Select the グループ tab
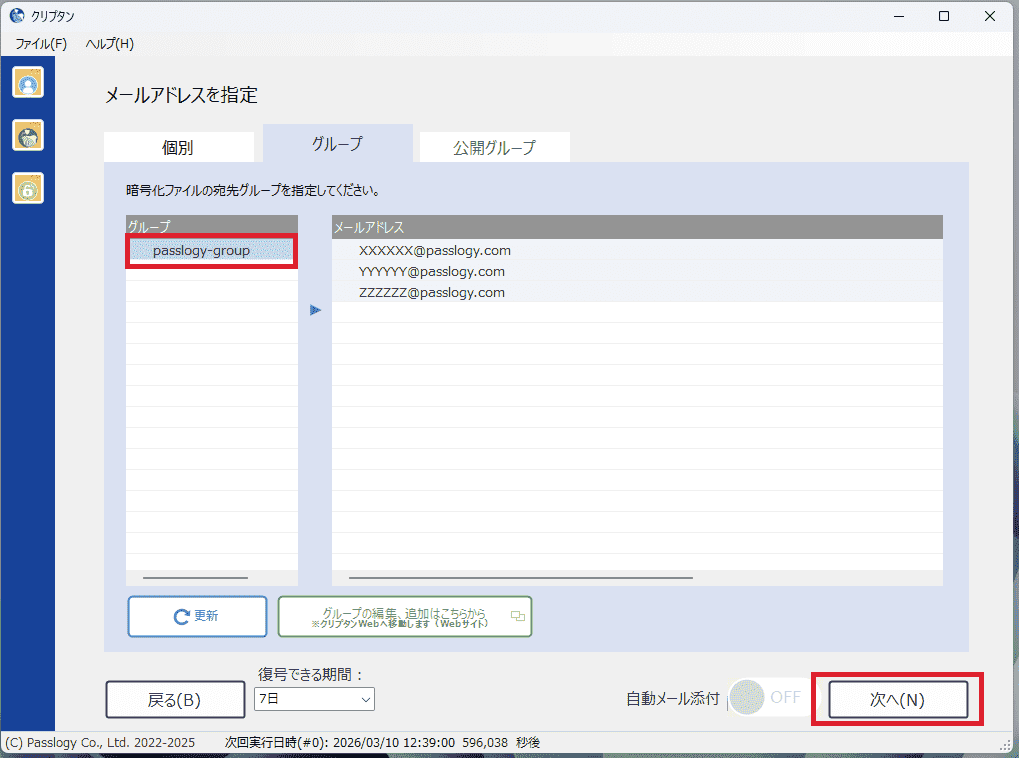Screen dimensions: 1019x758 point(337,144)
